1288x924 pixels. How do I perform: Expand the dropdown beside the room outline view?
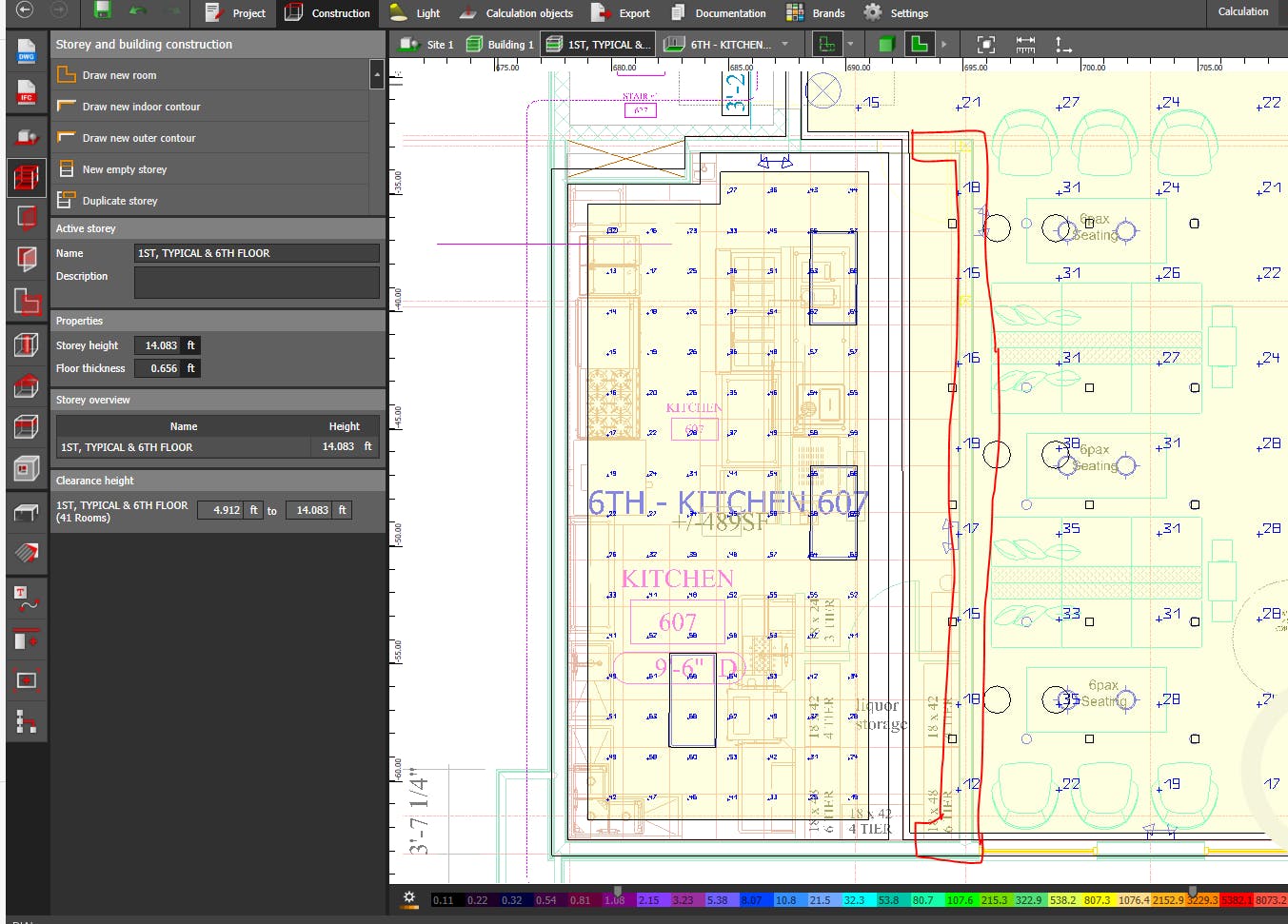pyautogui.click(x=850, y=45)
